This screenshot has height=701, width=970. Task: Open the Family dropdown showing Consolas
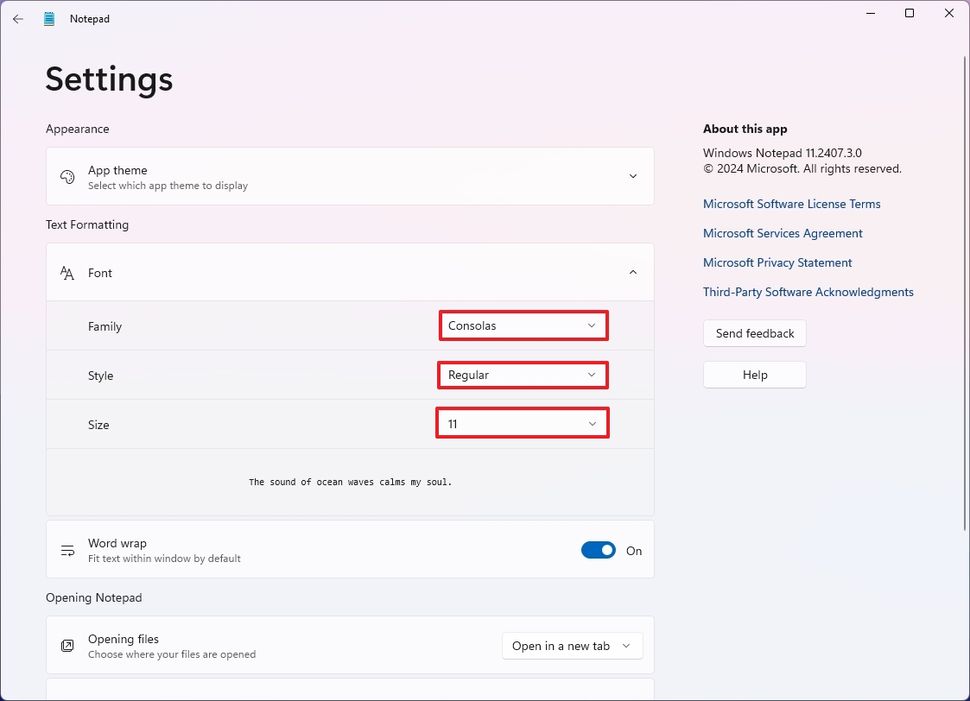click(x=522, y=325)
